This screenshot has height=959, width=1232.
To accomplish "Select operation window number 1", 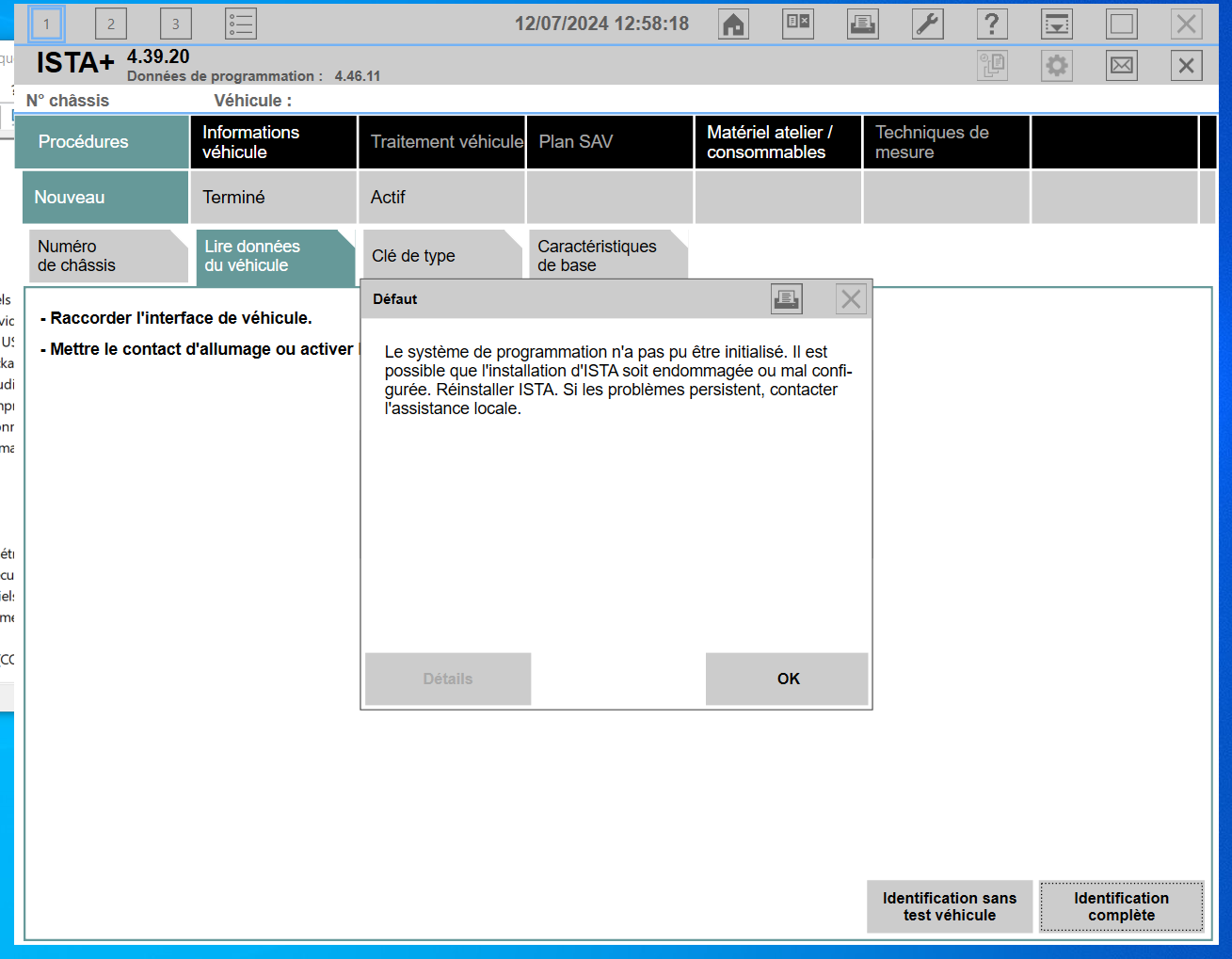I will pos(46,24).
